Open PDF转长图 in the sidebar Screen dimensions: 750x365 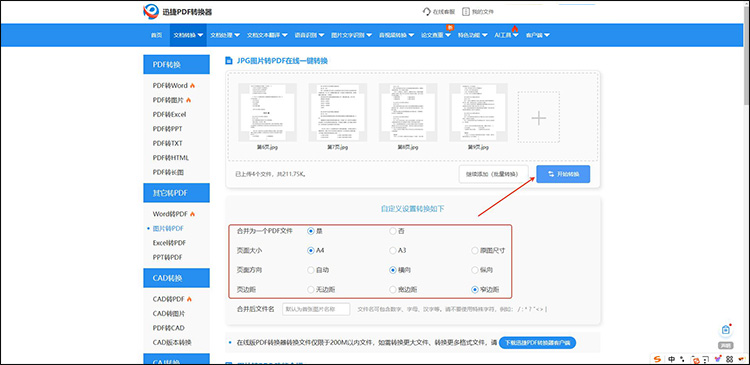coord(168,172)
